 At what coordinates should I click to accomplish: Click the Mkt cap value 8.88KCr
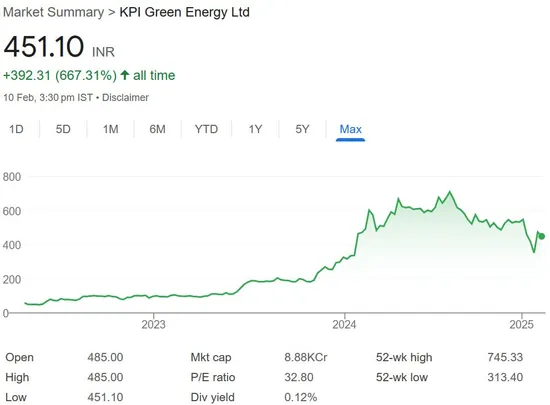tap(306, 357)
